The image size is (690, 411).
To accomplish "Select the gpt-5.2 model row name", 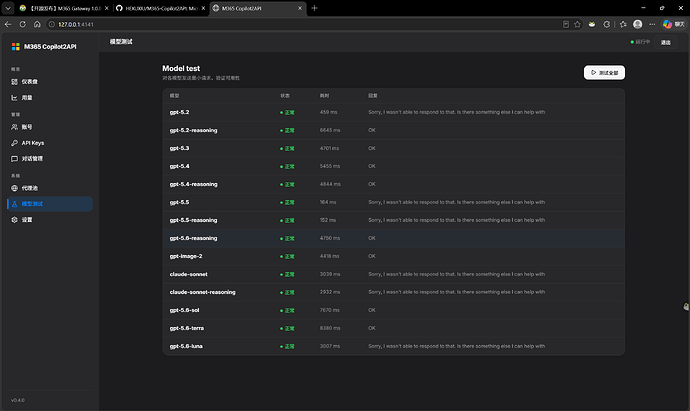I will (x=180, y=112).
